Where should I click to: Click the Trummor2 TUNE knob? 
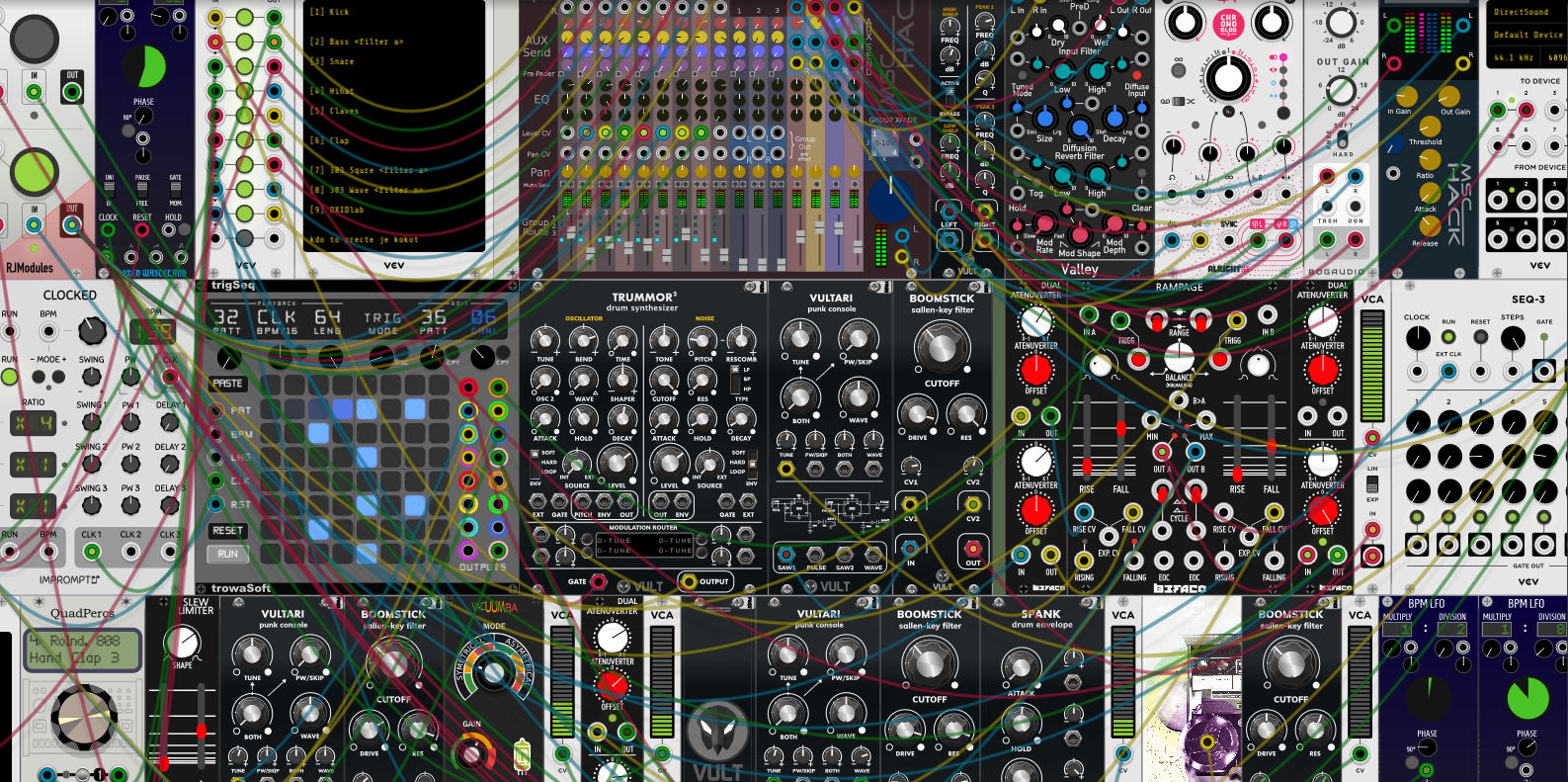click(x=544, y=340)
